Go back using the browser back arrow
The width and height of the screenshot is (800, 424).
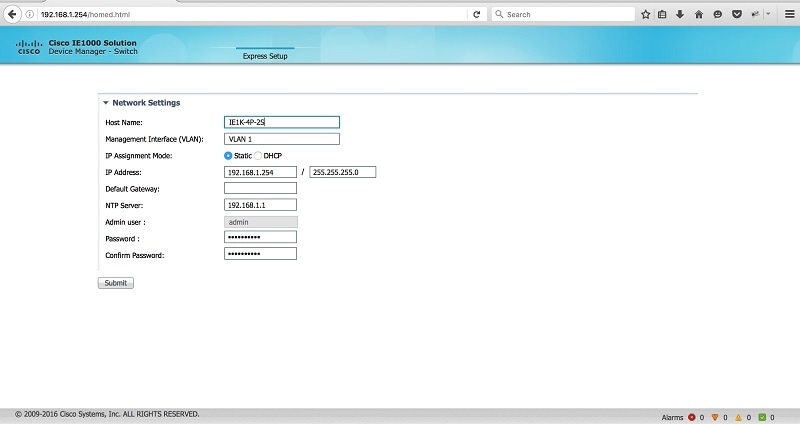tap(12, 14)
